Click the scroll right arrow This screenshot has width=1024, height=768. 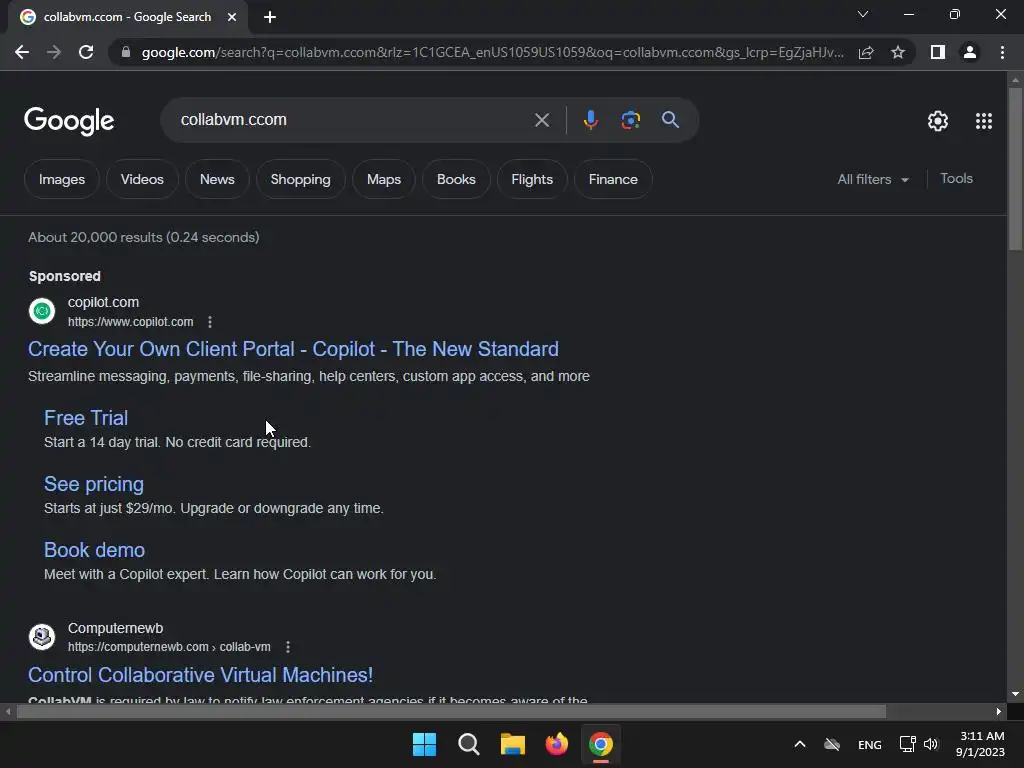coord(999,711)
